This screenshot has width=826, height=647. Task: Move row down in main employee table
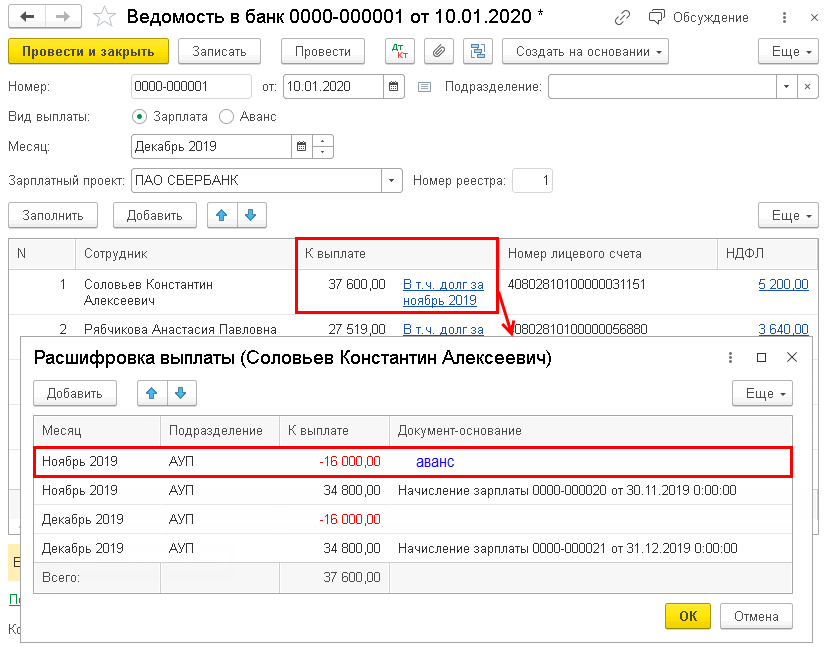251,215
